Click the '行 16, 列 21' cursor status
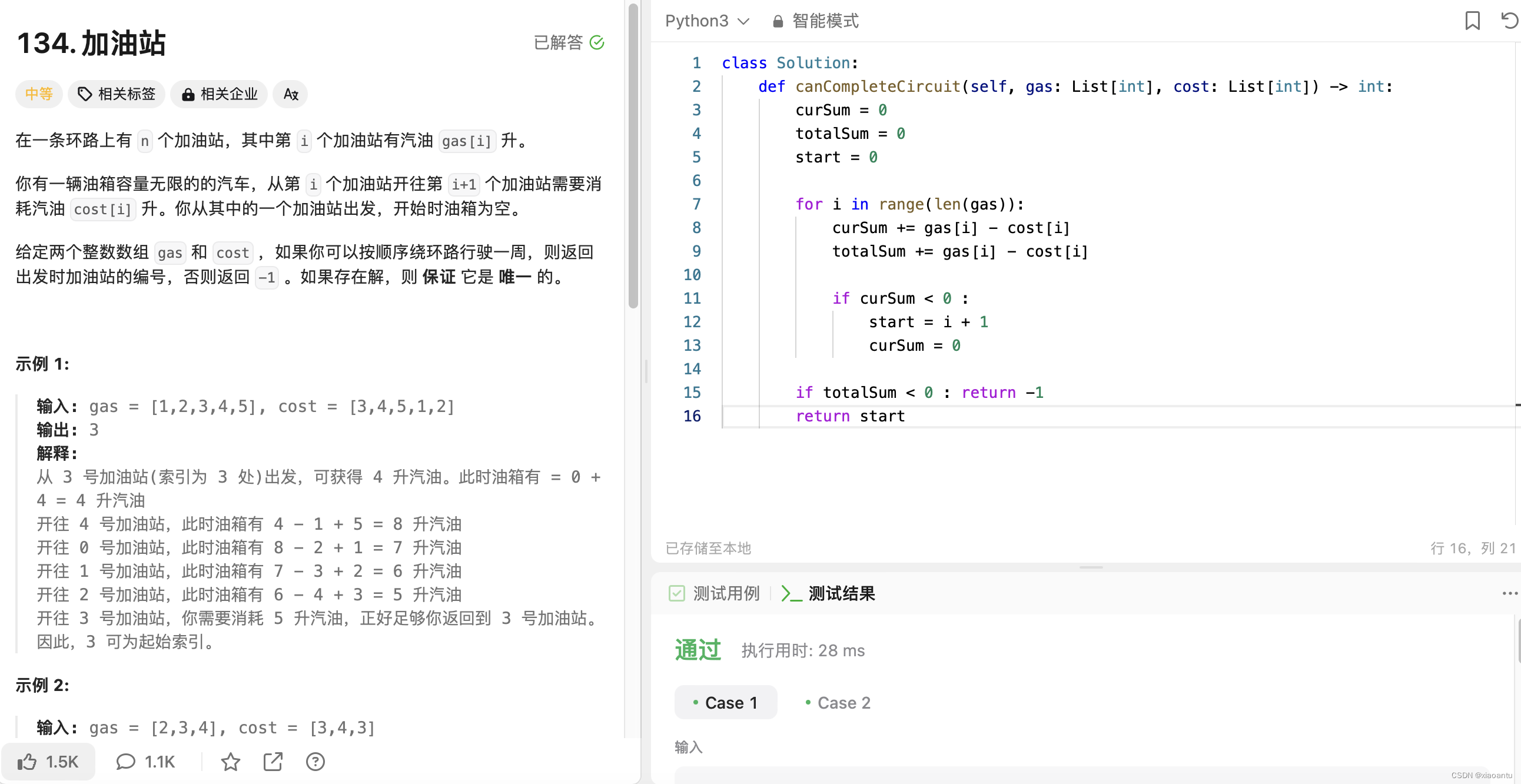The width and height of the screenshot is (1521, 784). (x=1473, y=548)
